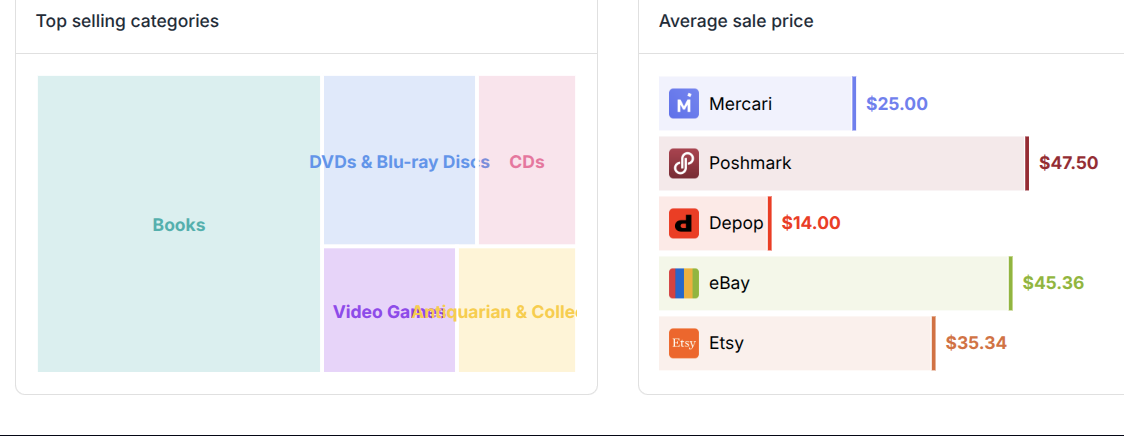Image resolution: width=1124 pixels, height=436 pixels.
Task: Select the CDs treemap tile
Action: click(527, 161)
